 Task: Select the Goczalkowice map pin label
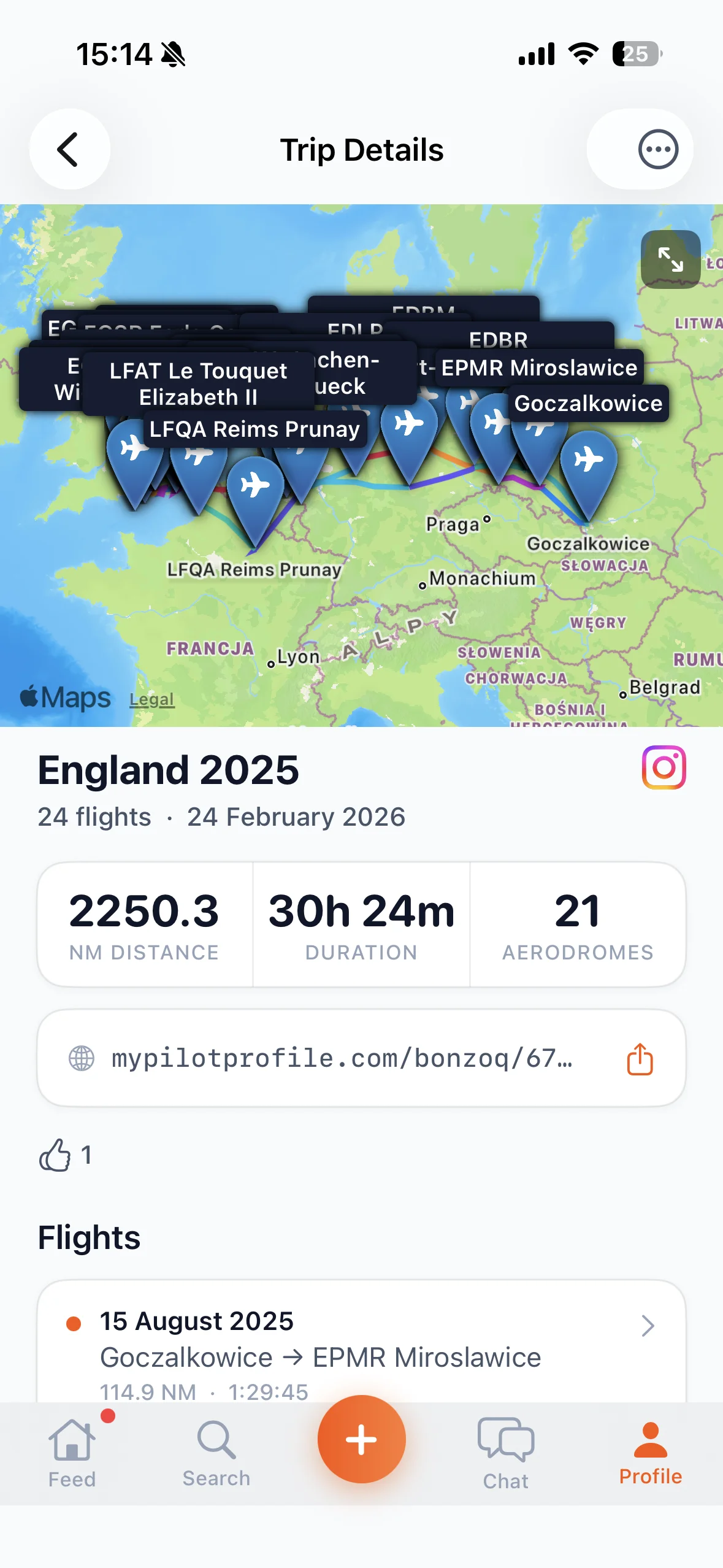tap(588, 404)
